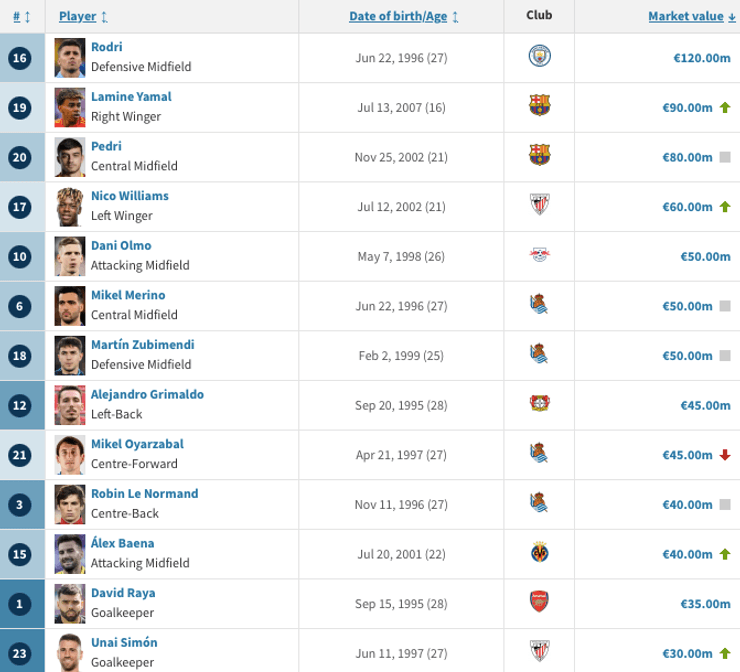
Task: Click Mikel Oyarzabal's €45.00m market value
Action: (687, 455)
